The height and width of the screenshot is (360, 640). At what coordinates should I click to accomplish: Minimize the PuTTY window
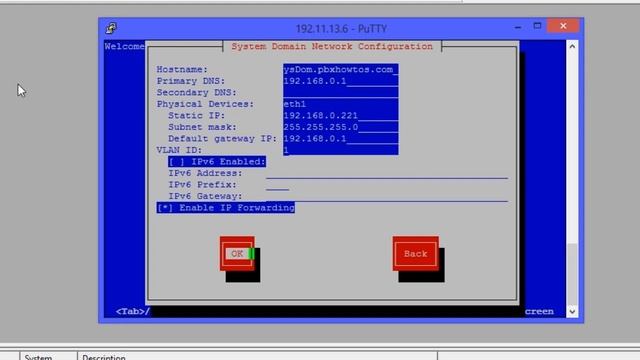point(518,27)
